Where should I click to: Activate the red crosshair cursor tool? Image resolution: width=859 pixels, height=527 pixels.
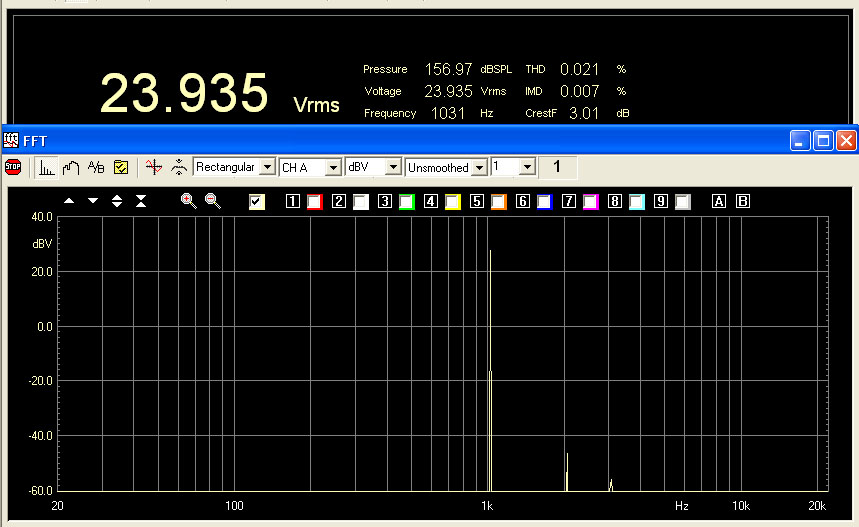click(x=153, y=168)
